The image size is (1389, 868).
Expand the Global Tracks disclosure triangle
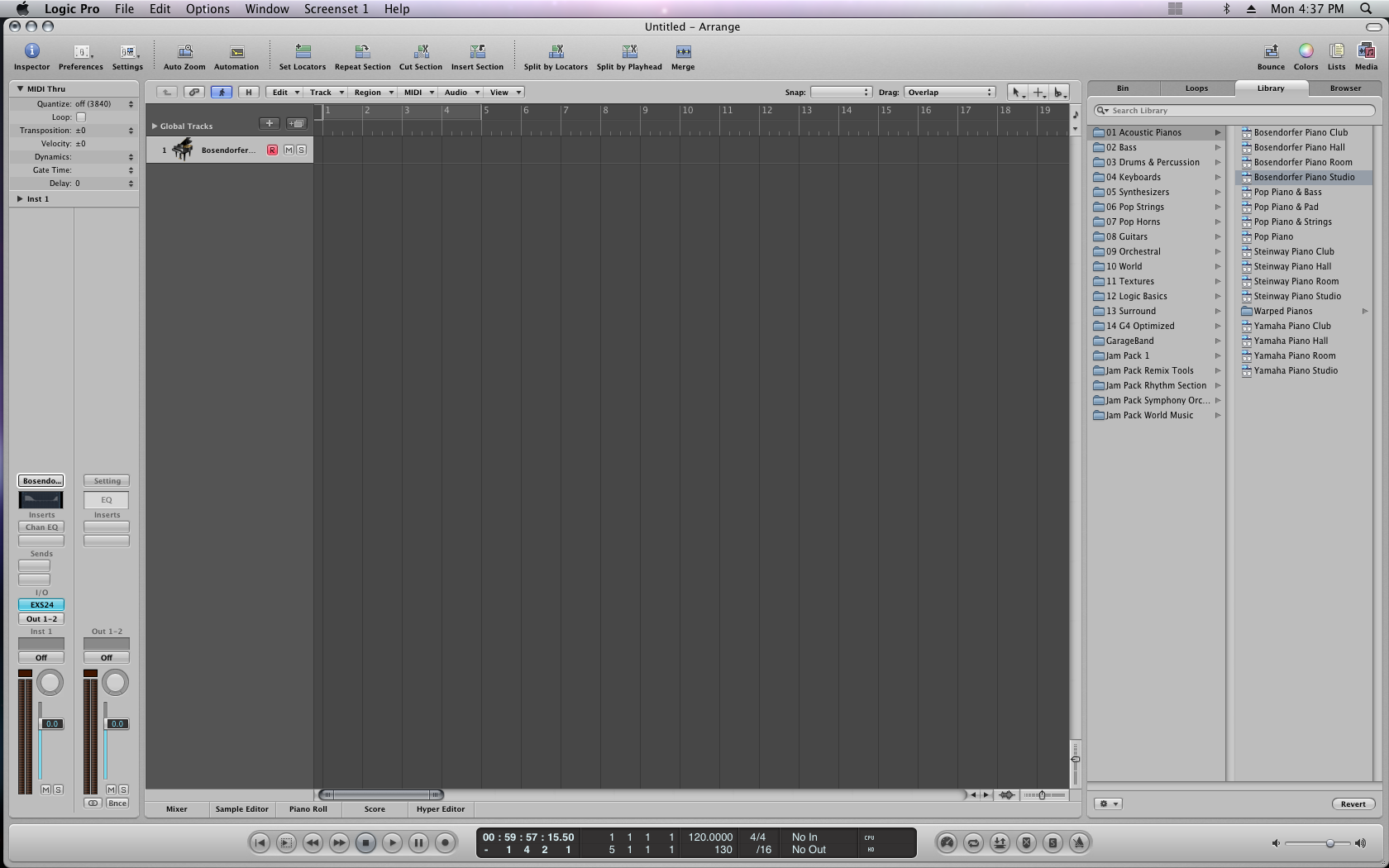click(154, 126)
